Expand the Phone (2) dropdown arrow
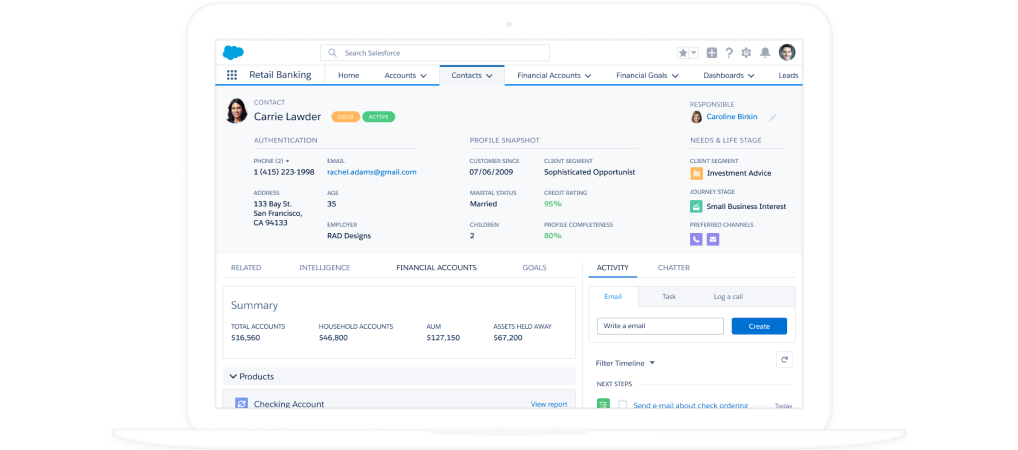 coord(287,161)
